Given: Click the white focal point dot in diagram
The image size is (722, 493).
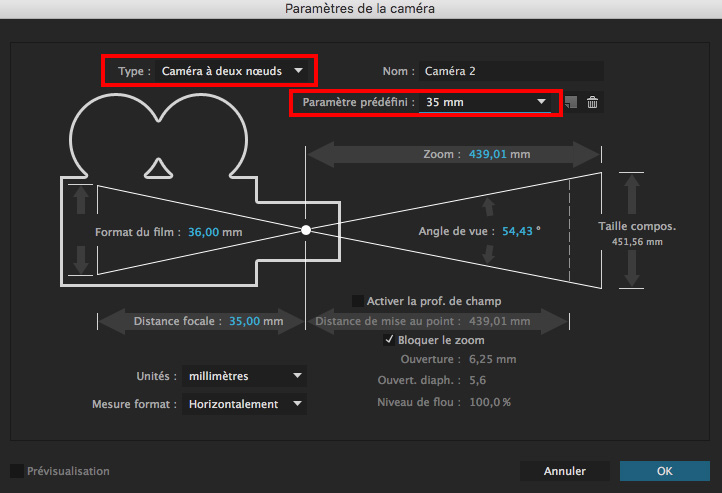Looking at the screenshot, I should pyautogui.click(x=306, y=230).
